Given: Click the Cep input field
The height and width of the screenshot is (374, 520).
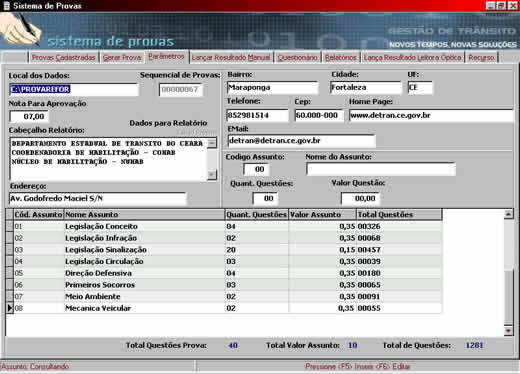Looking at the screenshot, I should pyautogui.click(x=319, y=115).
